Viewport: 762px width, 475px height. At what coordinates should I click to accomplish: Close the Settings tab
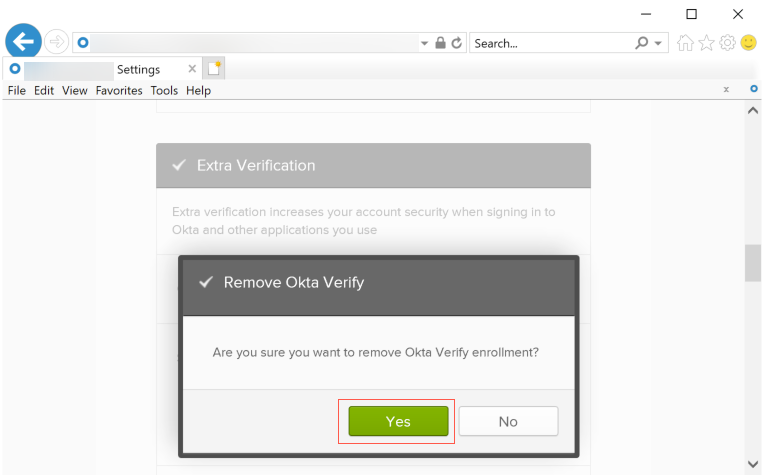190,69
